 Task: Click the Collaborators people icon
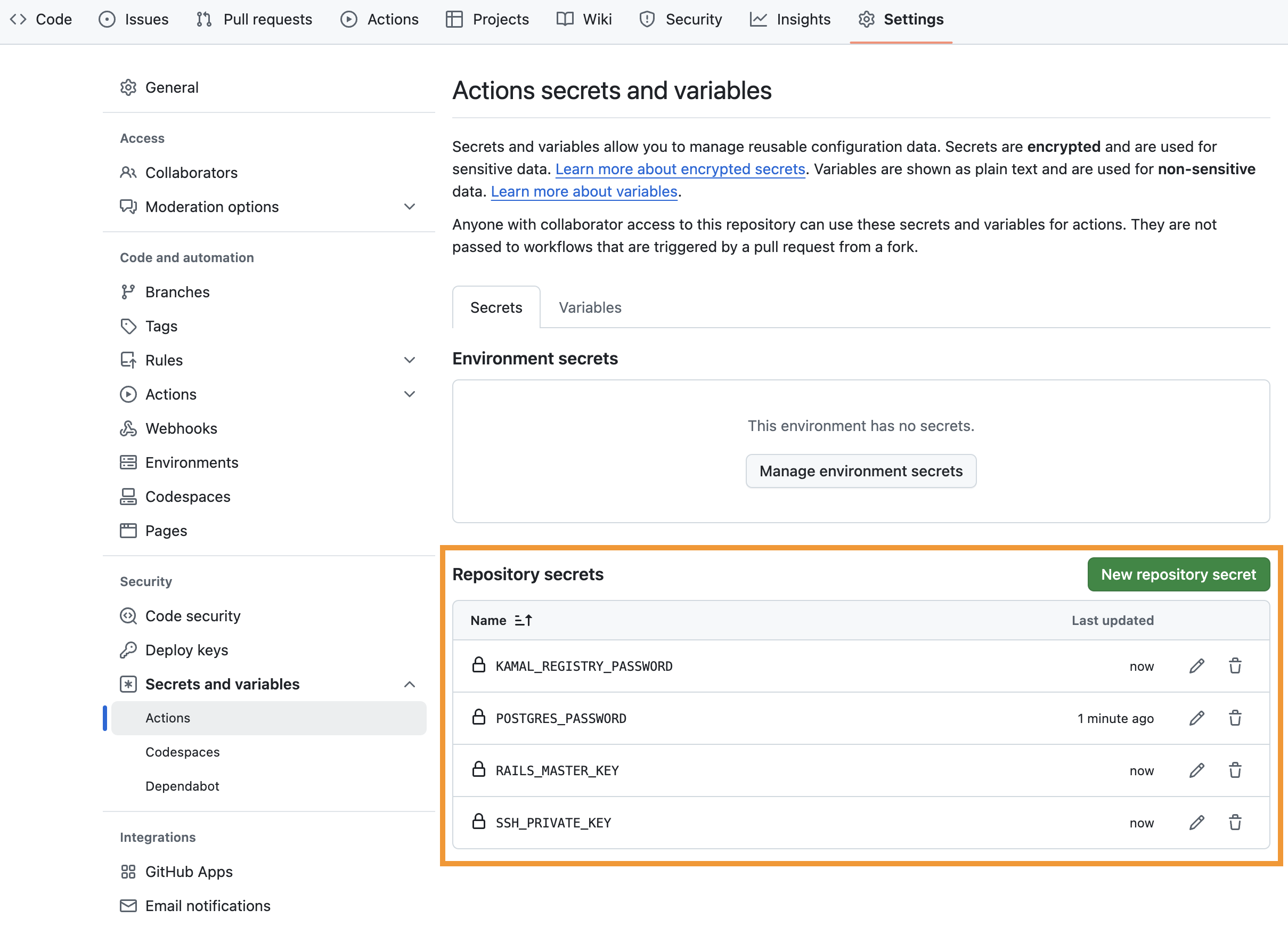tap(128, 173)
